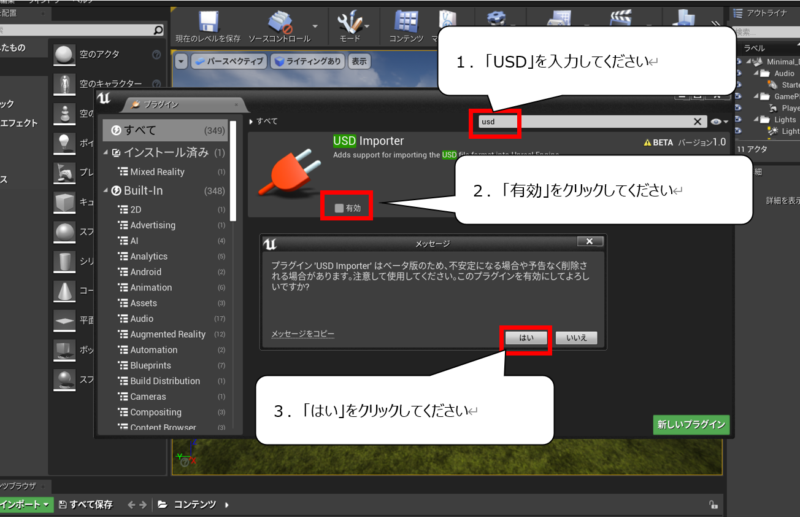Select the Sphere shape icon
800x517 pixels.
pos(64,232)
